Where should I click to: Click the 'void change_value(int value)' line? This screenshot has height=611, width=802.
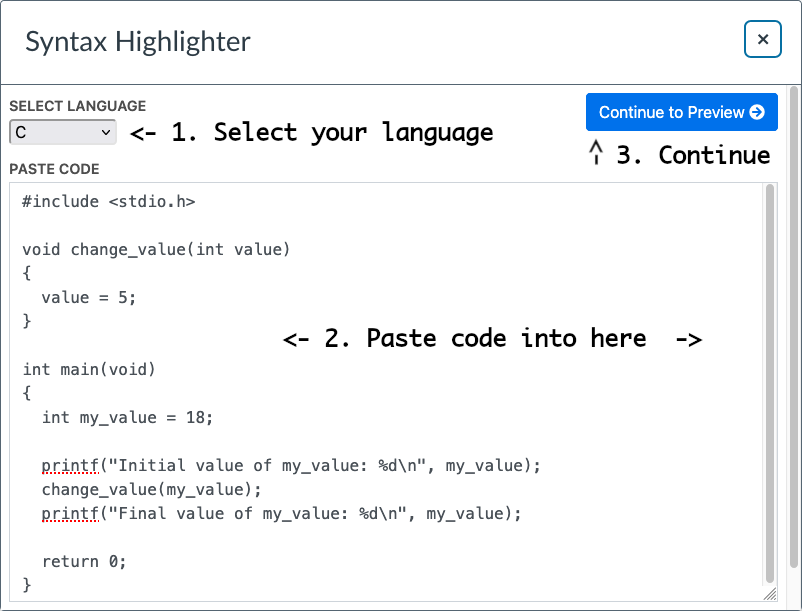click(x=156, y=250)
